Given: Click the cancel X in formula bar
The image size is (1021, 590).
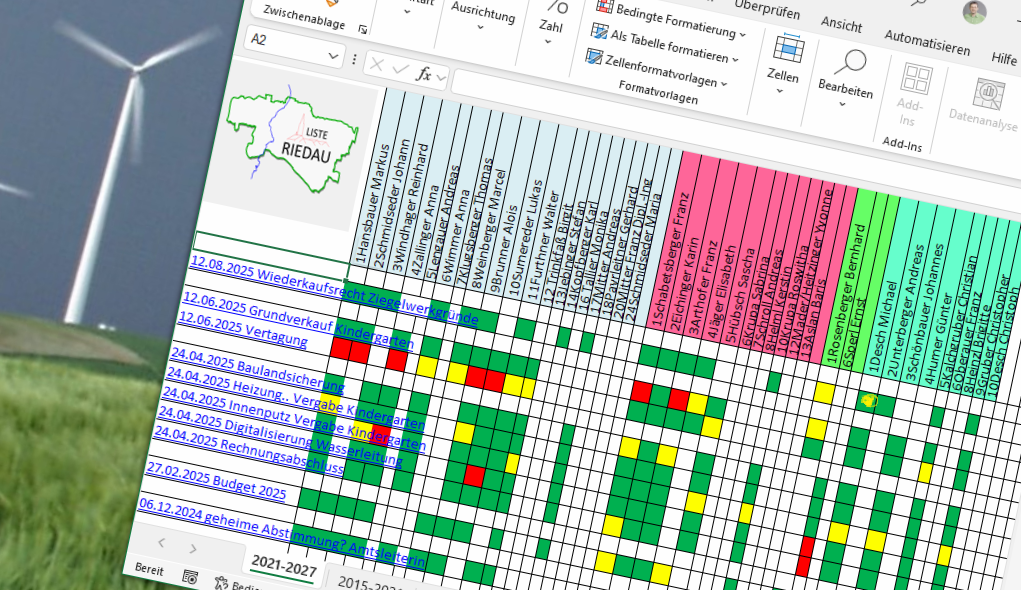Looking at the screenshot, I should pos(376,64).
